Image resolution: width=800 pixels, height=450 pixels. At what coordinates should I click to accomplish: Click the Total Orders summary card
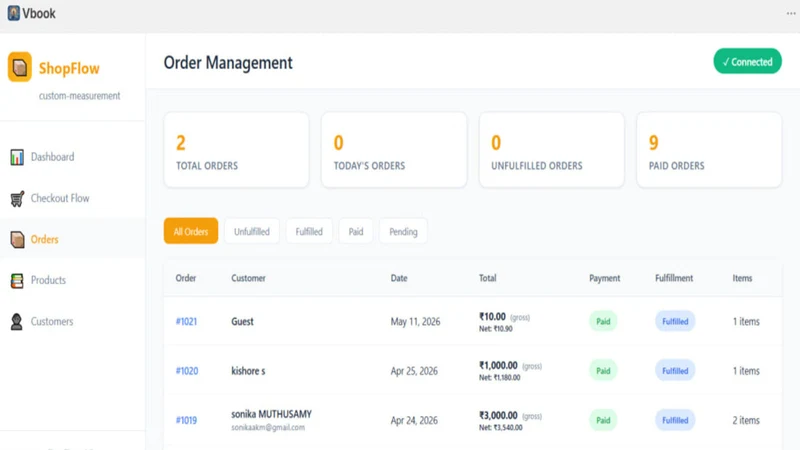[x=236, y=150]
